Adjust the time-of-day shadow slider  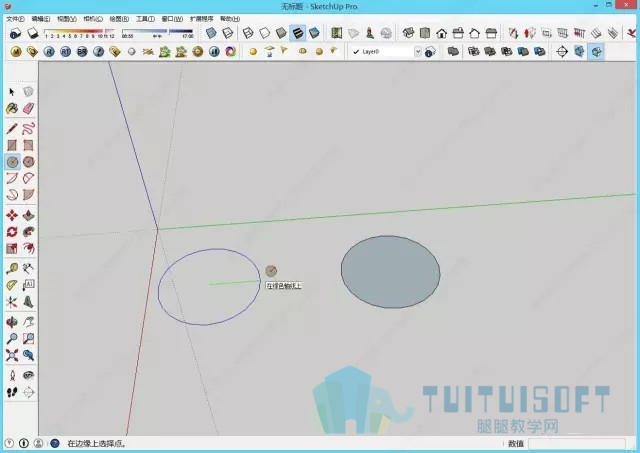click(157, 31)
